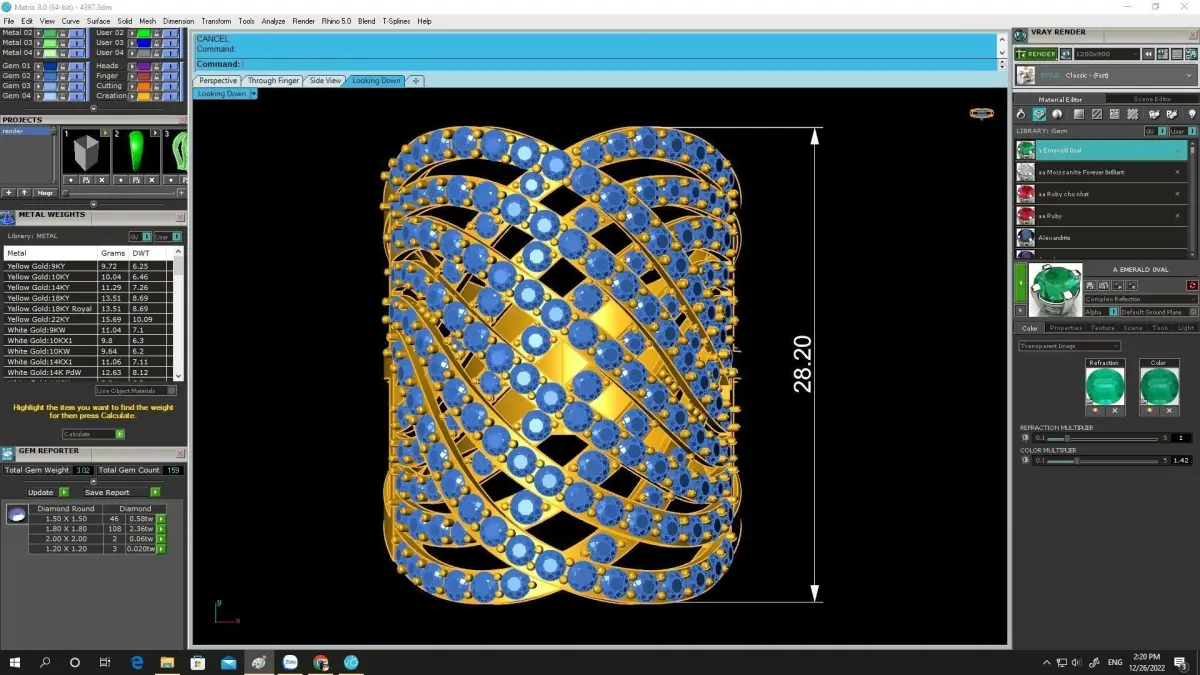Screen dimensions: 1200x675
Task: Click the light bulb icon in Material Editor
Action: pos(1191,114)
